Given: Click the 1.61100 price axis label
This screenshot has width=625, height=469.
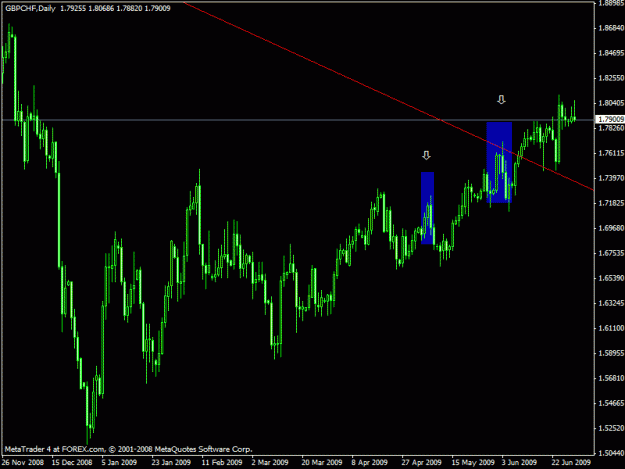Looking at the screenshot, I should (x=611, y=328).
